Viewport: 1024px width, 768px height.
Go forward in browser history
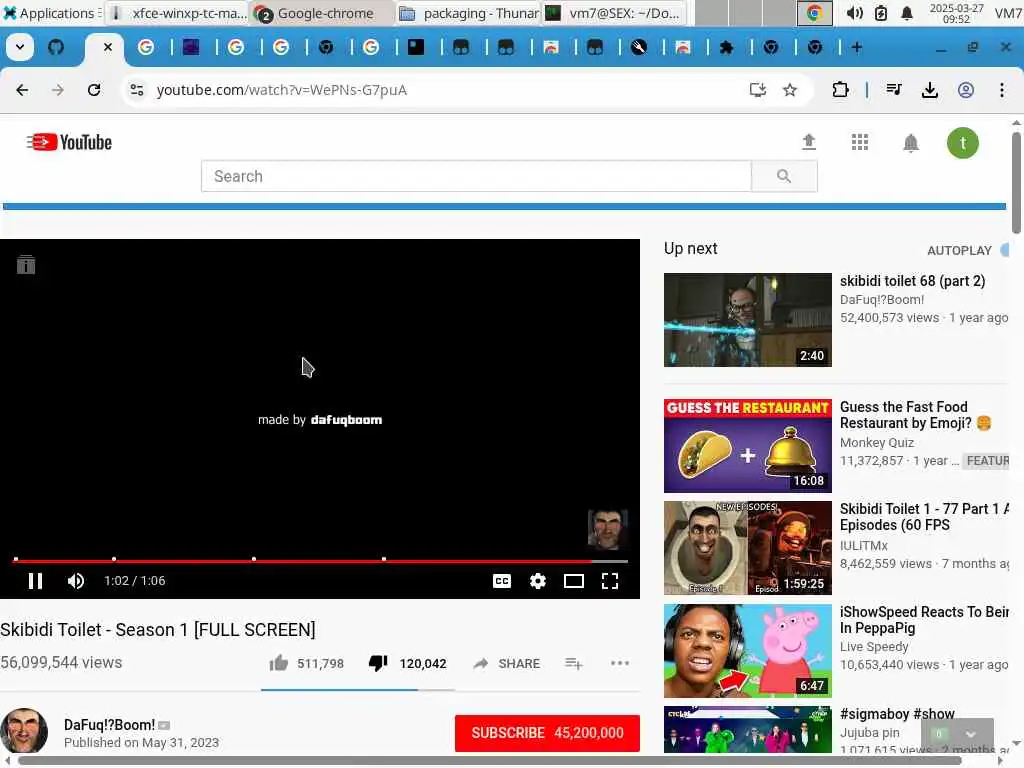58,90
